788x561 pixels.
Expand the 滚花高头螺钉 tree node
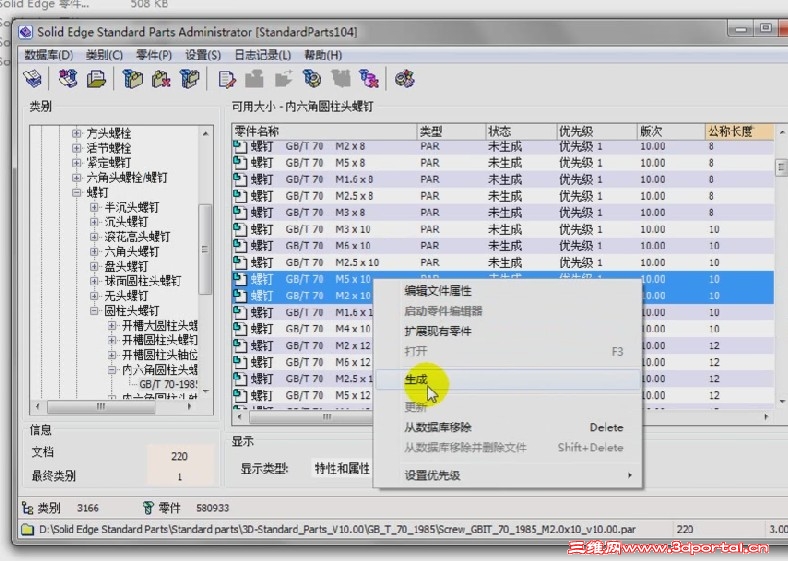(x=94, y=236)
